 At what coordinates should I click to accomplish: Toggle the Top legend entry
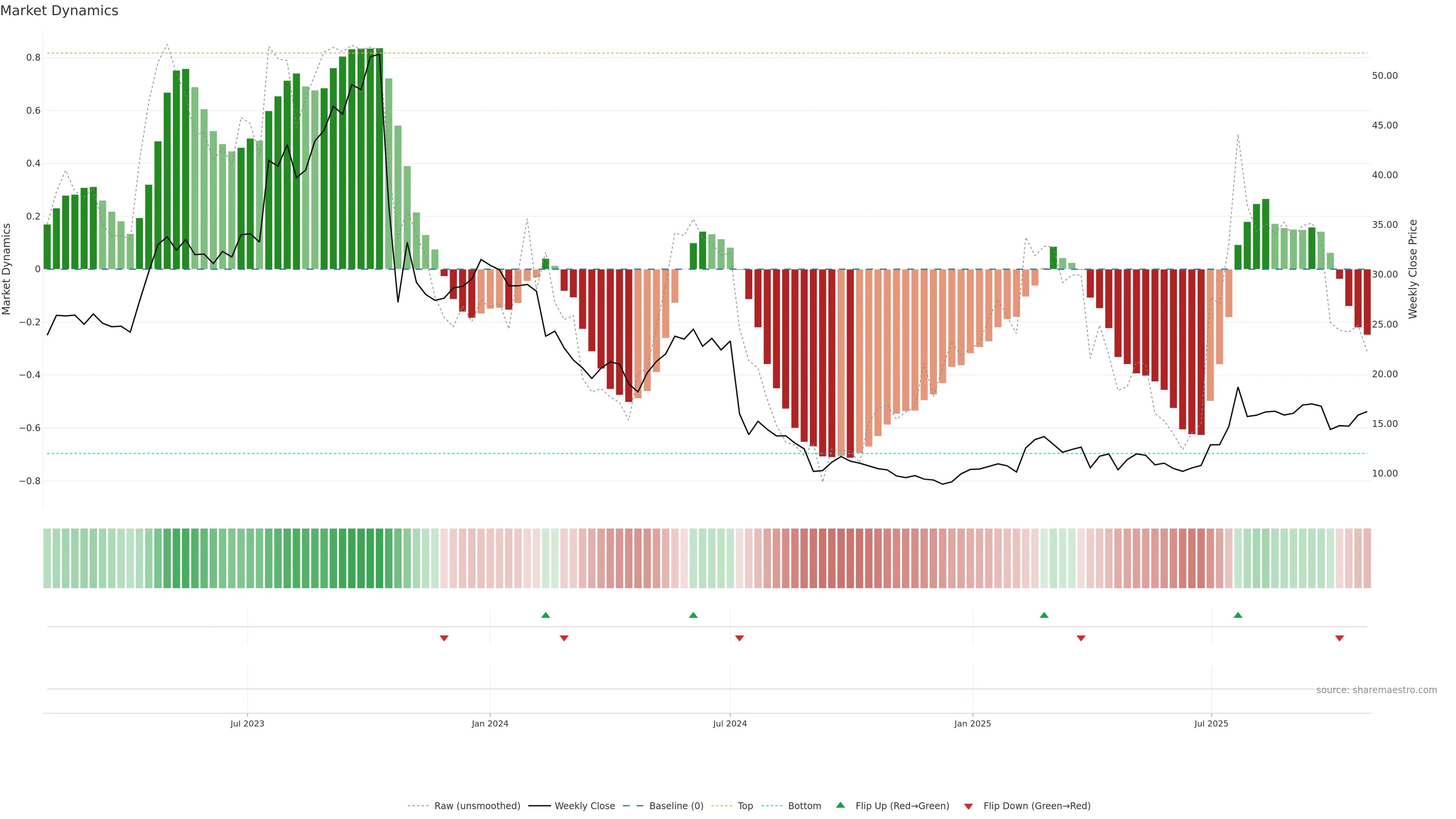click(745, 806)
